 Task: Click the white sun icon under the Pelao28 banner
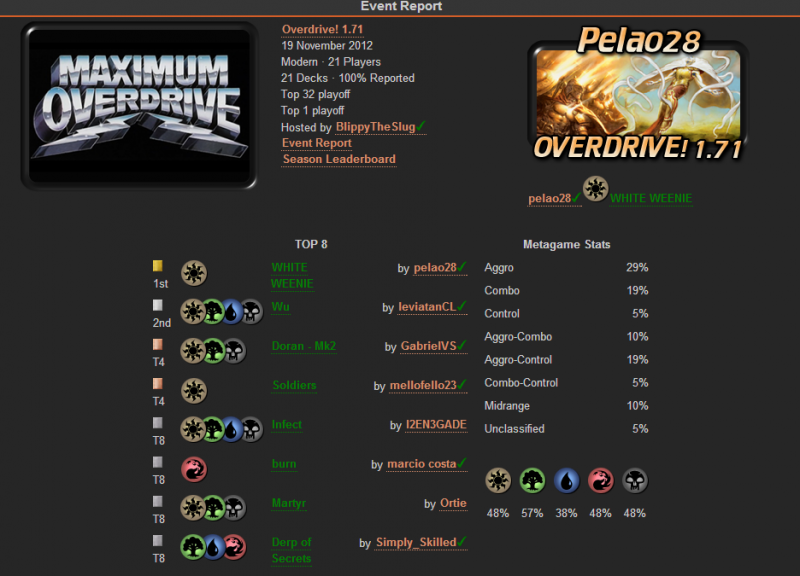tap(595, 189)
